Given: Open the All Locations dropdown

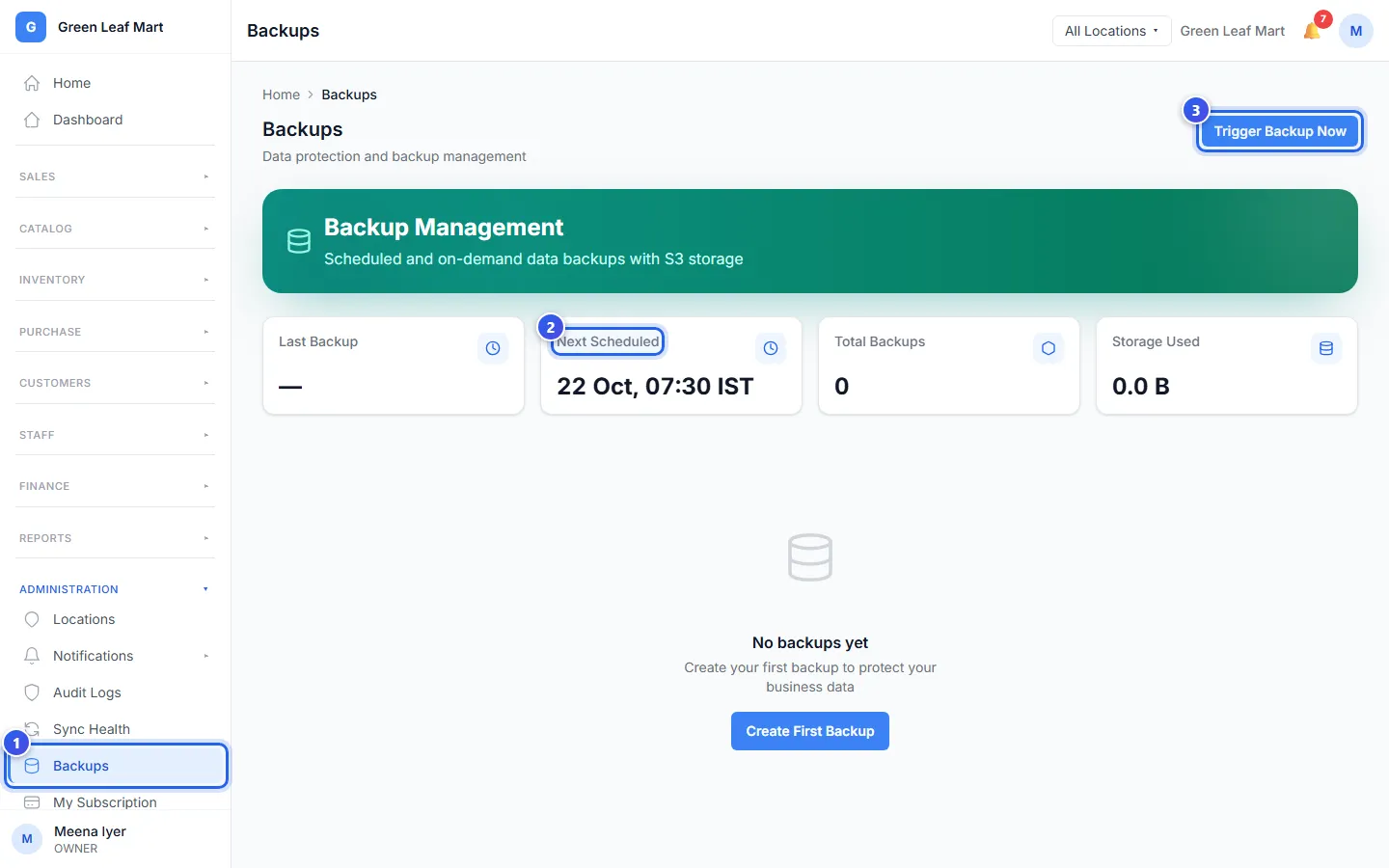Looking at the screenshot, I should pyautogui.click(x=1111, y=31).
